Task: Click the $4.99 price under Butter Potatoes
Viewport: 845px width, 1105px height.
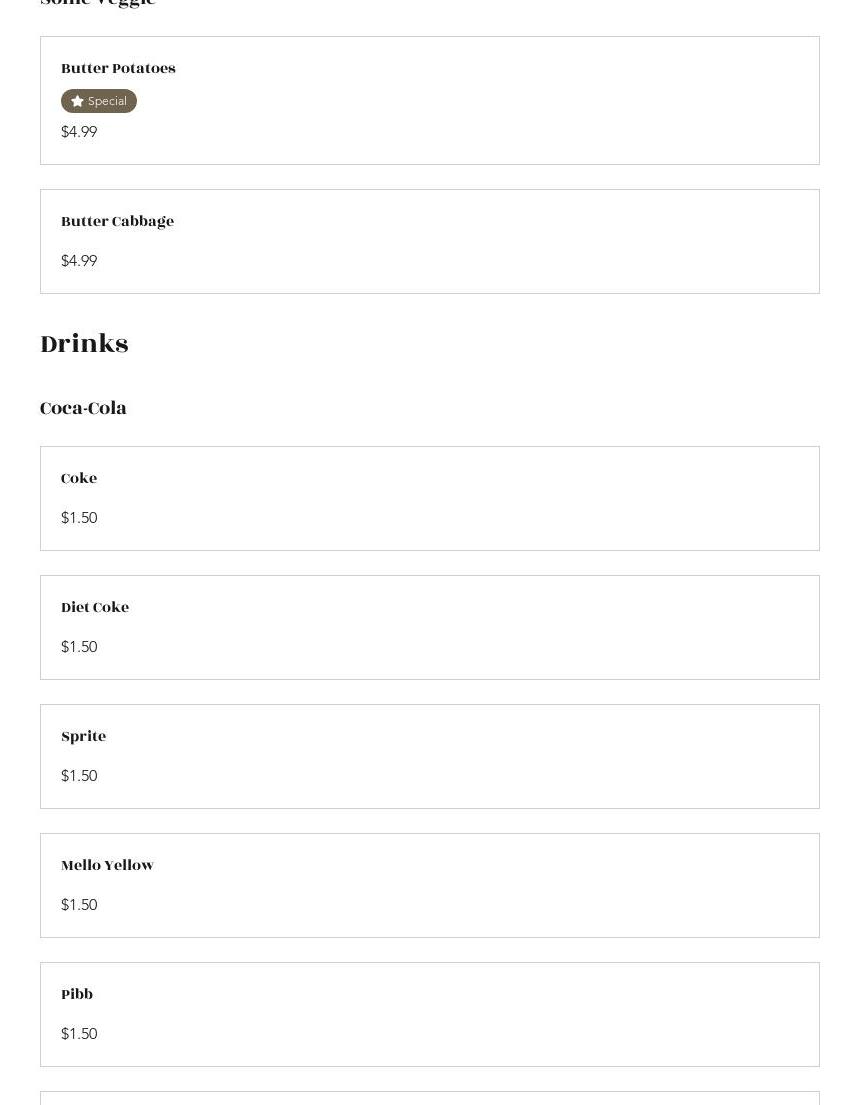Action: tap(79, 132)
